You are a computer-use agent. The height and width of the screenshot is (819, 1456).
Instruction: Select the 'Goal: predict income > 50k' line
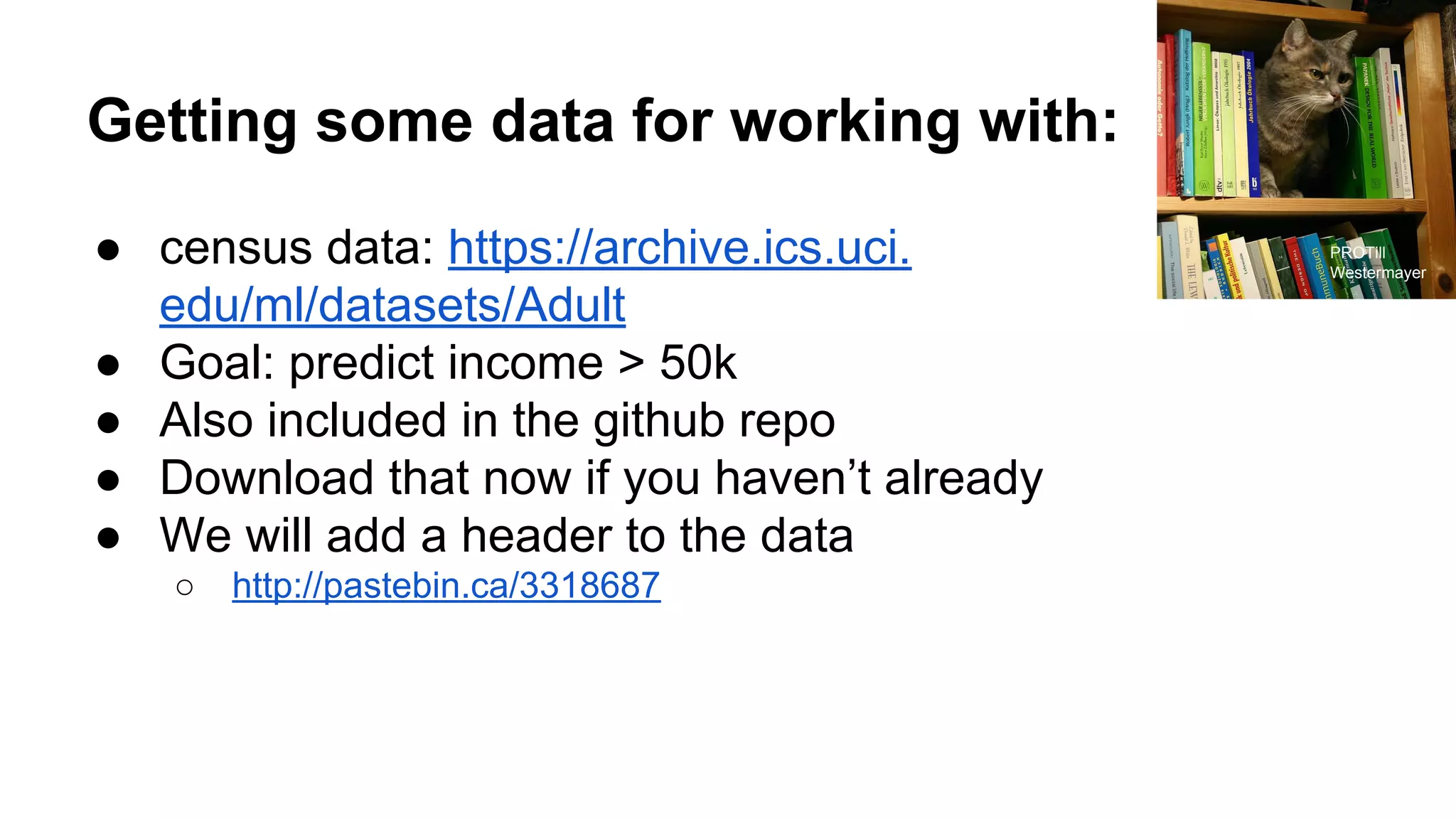point(448,363)
